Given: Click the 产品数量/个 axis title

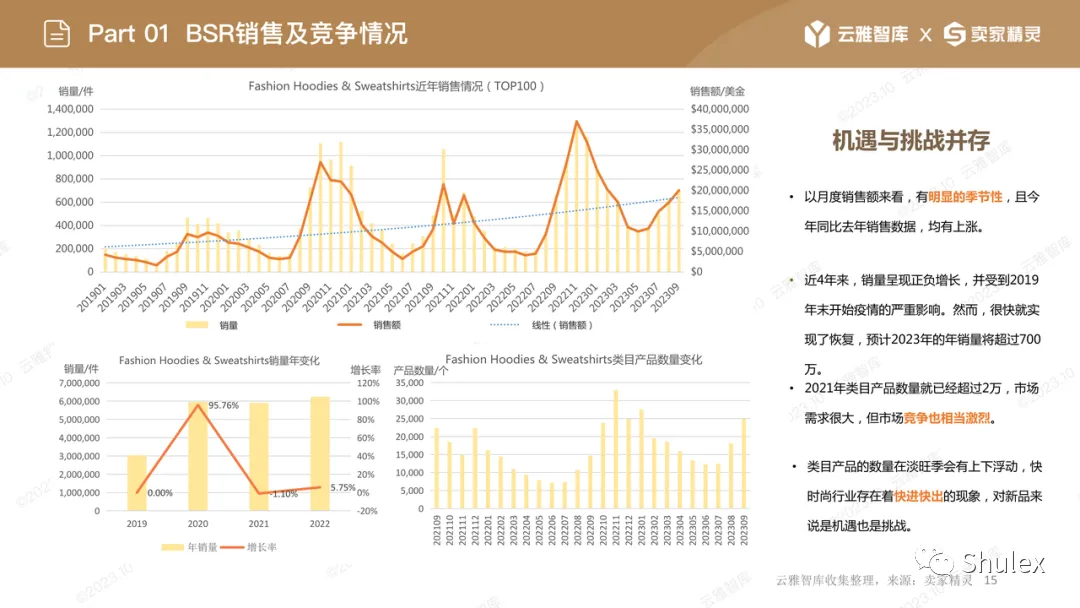Looking at the screenshot, I should pyautogui.click(x=420, y=370).
